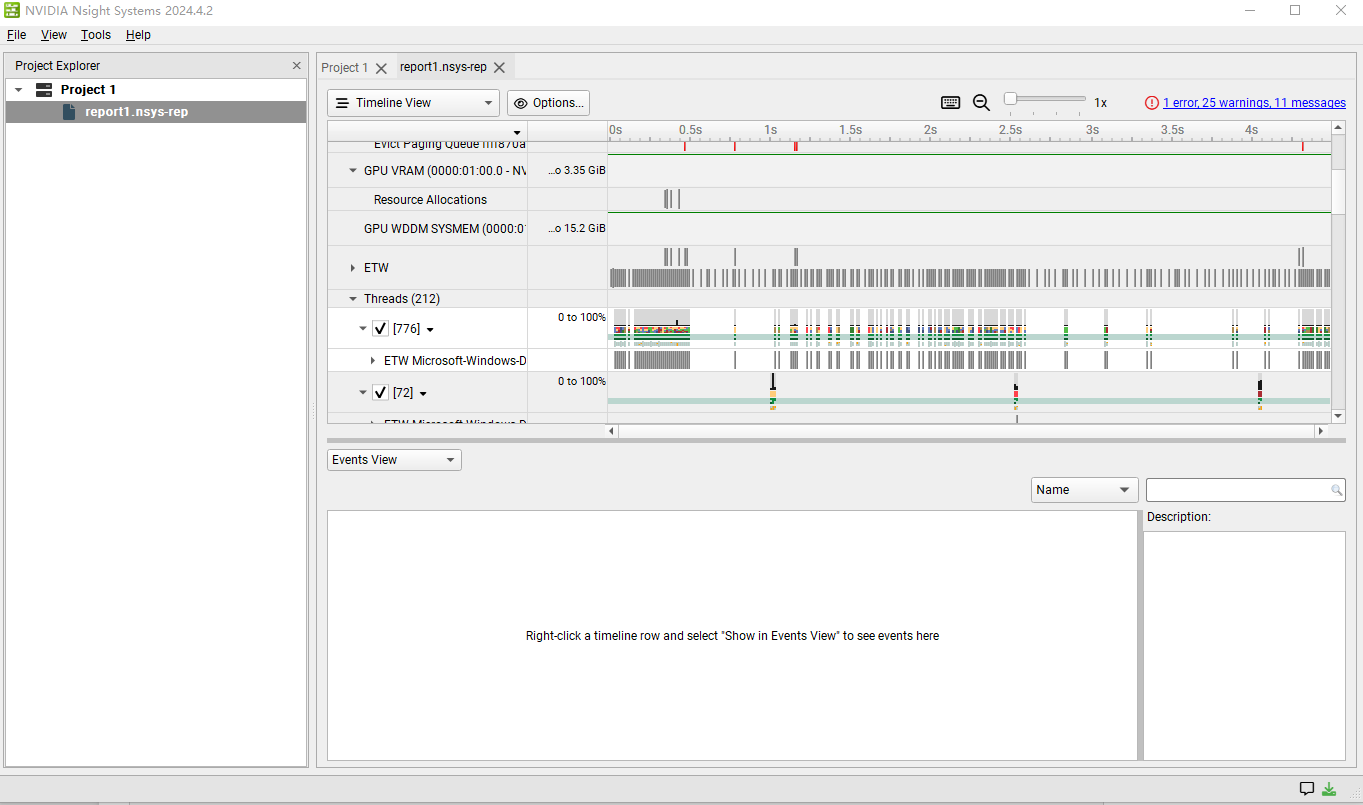Click the red error indicator icon

click(x=1152, y=103)
